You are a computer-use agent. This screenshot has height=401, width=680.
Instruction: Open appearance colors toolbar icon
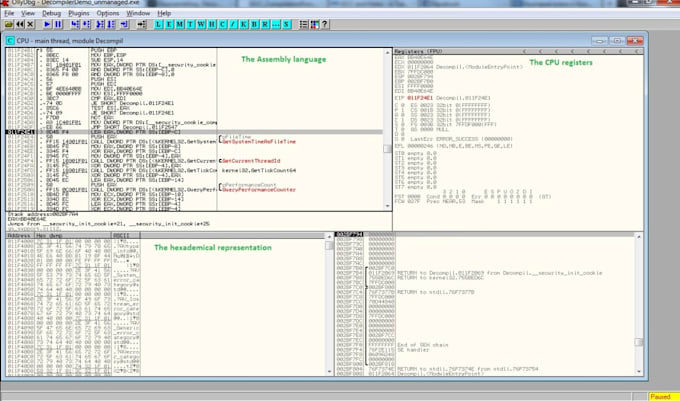click(x=314, y=24)
